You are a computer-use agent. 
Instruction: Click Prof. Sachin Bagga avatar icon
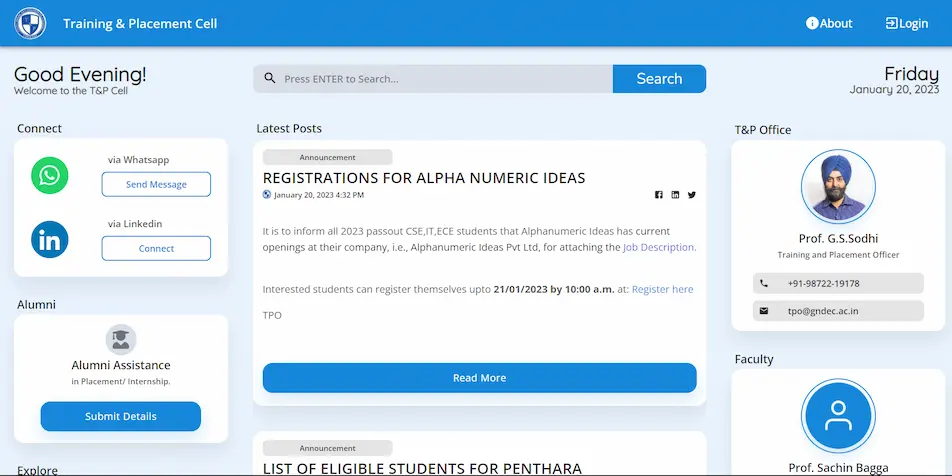click(x=838, y=417)
